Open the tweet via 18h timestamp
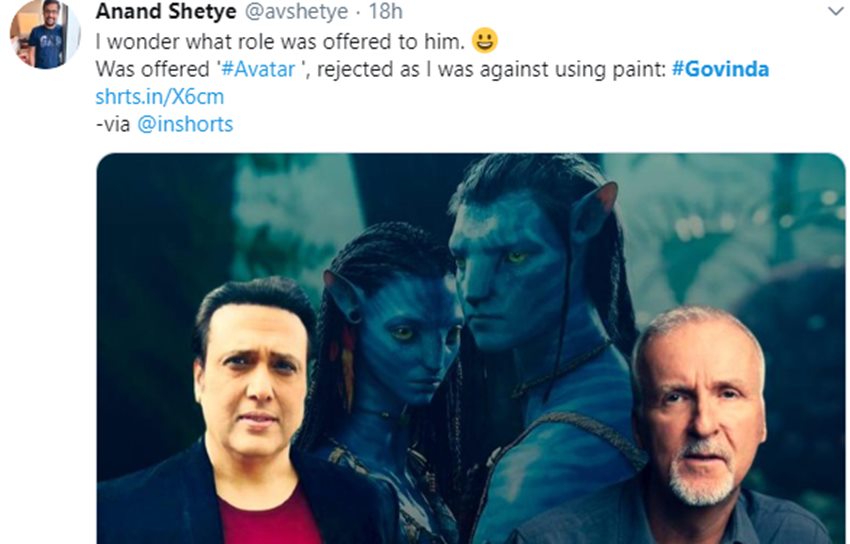Screen dimensions: 850x544 [x=385, y=11]
